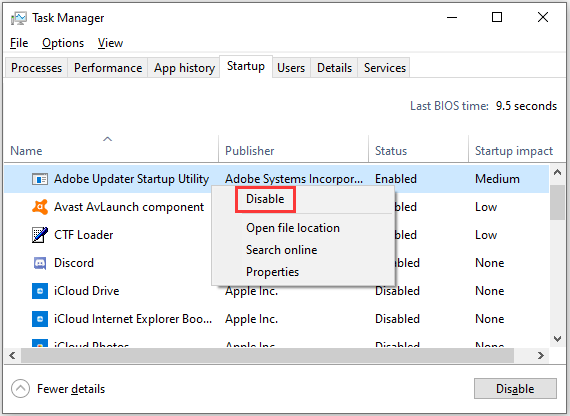Click the Last BIOS time 9.5 seconds value
Screen dimensions: 570x416
tap(526, 106)
